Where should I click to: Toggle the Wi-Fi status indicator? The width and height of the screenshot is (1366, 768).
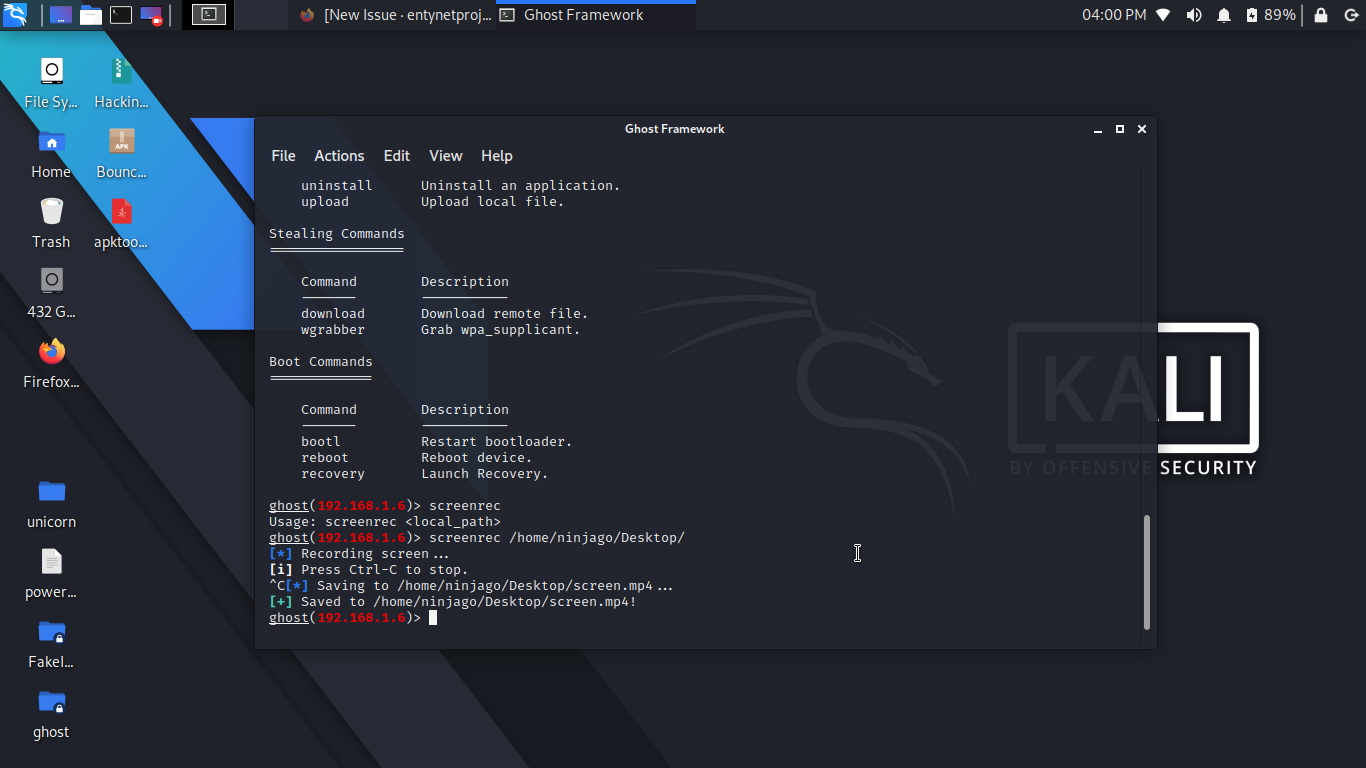click(x=1163, y=14)
